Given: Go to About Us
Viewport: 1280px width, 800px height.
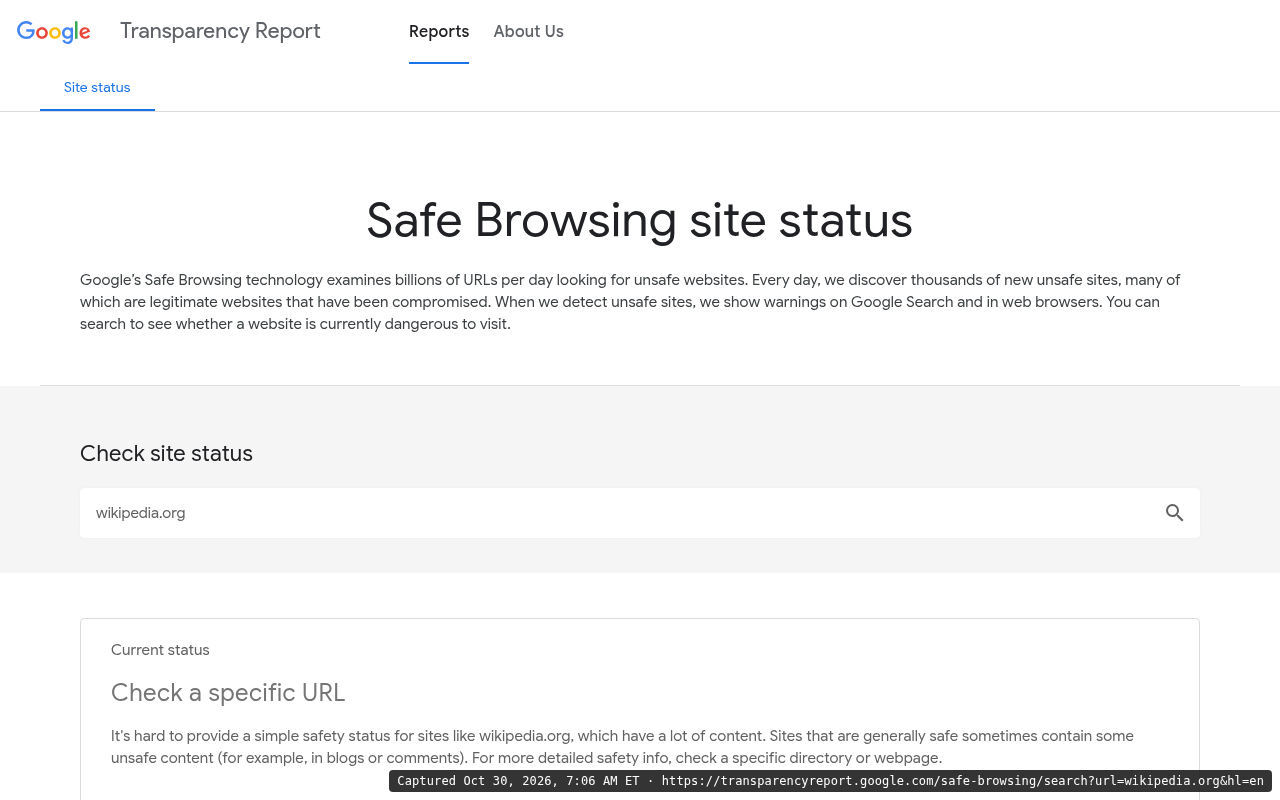Looking at the screenshot, I should coord(528,32).
